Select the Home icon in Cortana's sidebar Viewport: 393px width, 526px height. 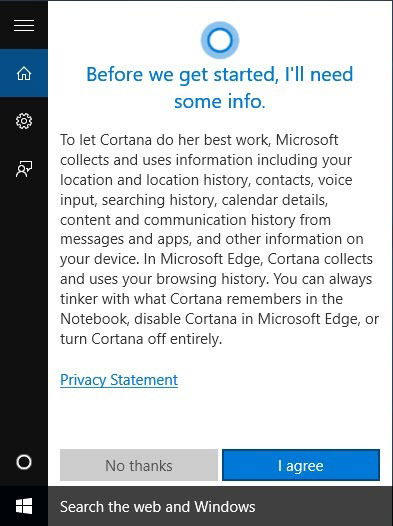[24, 73]
